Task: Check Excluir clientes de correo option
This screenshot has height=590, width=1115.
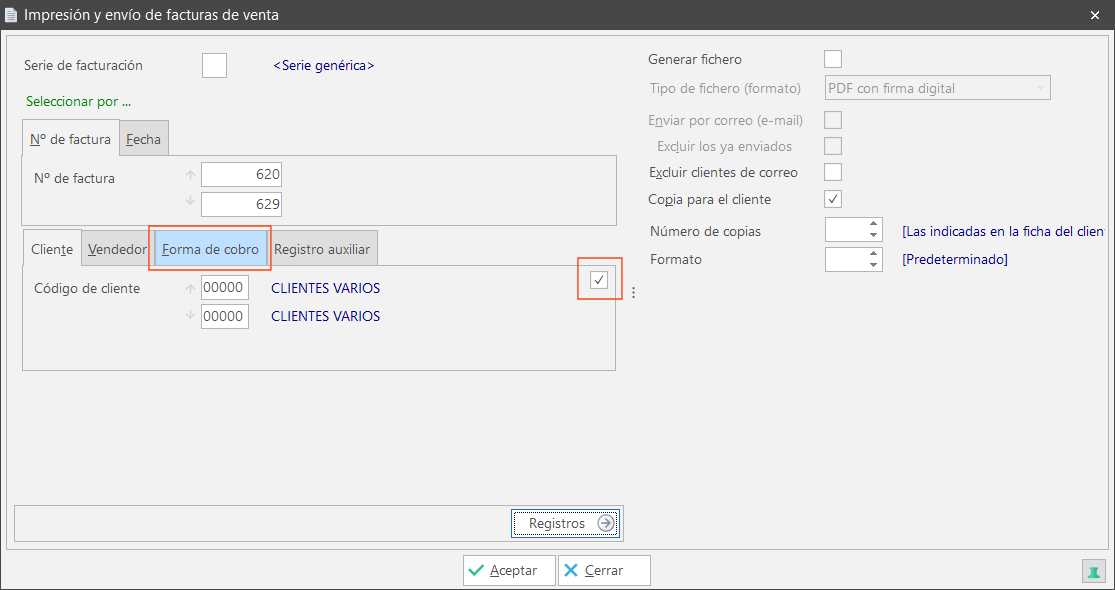Action: [x=833, y=172]
